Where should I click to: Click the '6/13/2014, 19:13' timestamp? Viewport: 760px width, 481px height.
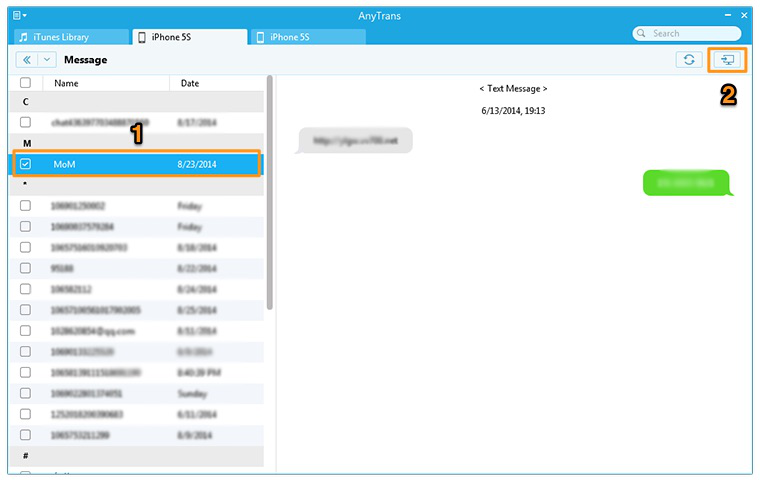(x=513, y=111)
